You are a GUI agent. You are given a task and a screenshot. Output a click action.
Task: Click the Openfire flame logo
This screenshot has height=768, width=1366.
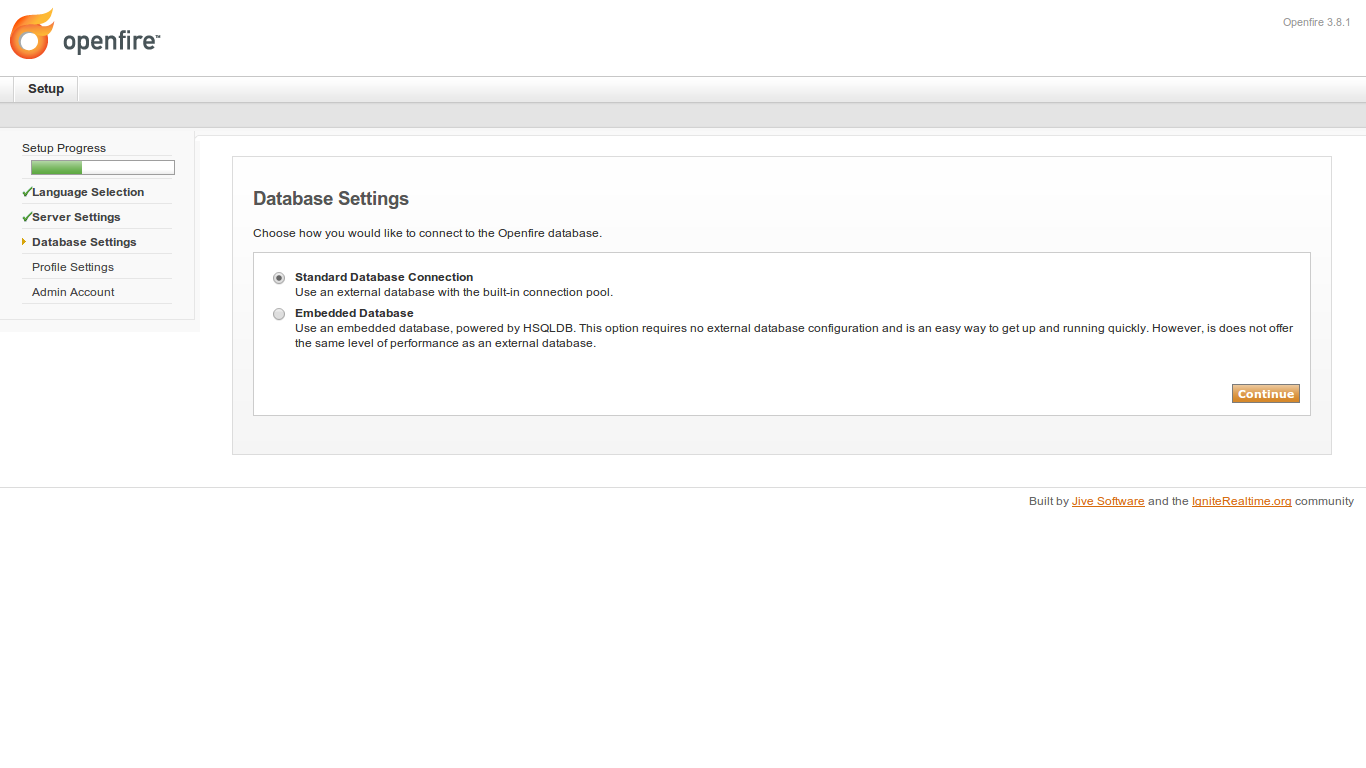click(x=32, y=34)
